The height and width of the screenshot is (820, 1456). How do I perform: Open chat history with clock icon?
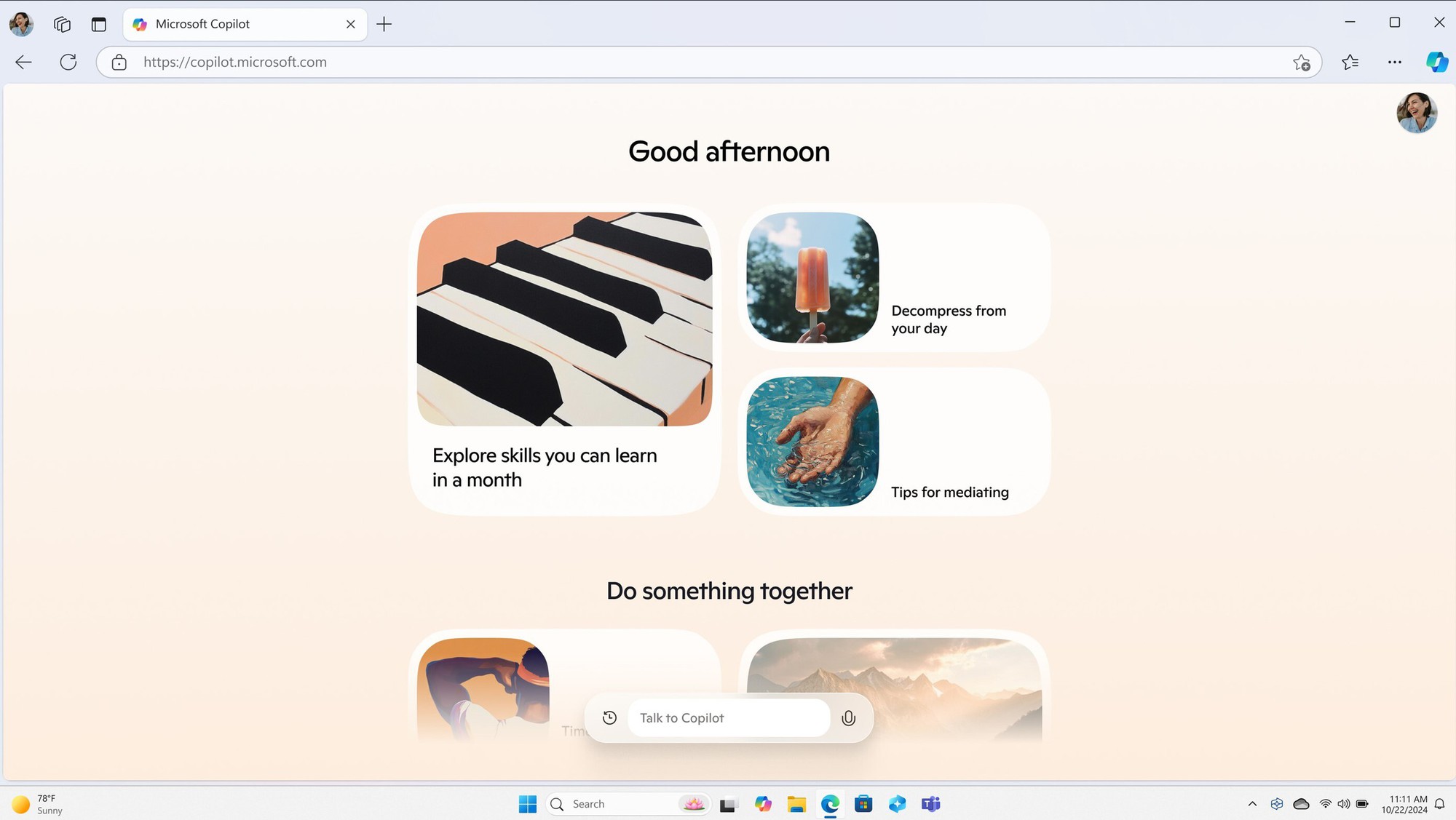click(x=609, y=717)
